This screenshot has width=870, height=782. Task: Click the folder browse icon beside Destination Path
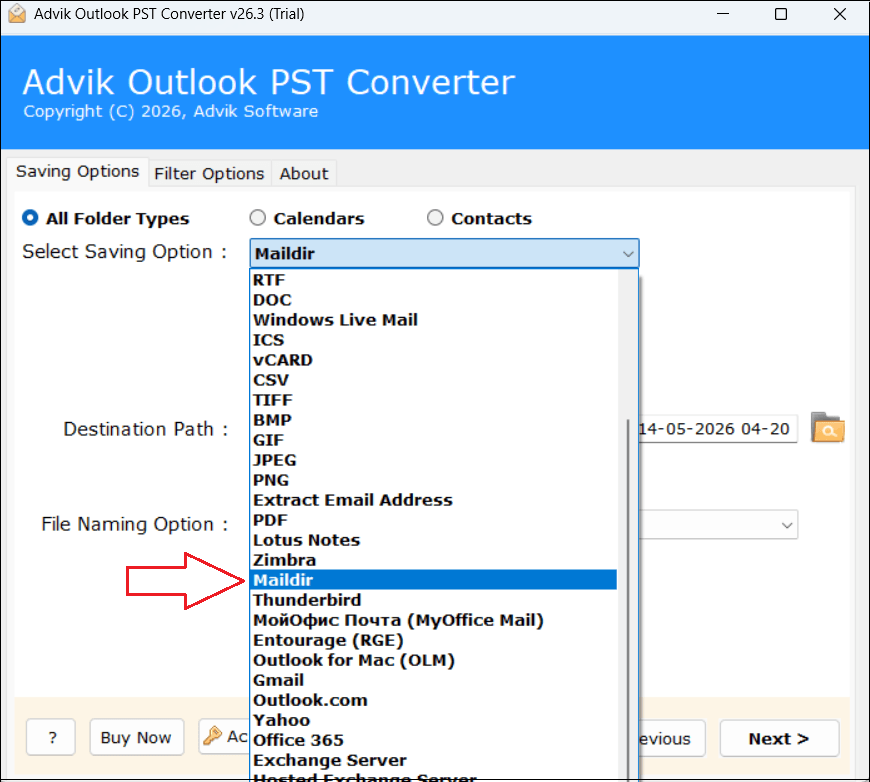pos(827,428)
